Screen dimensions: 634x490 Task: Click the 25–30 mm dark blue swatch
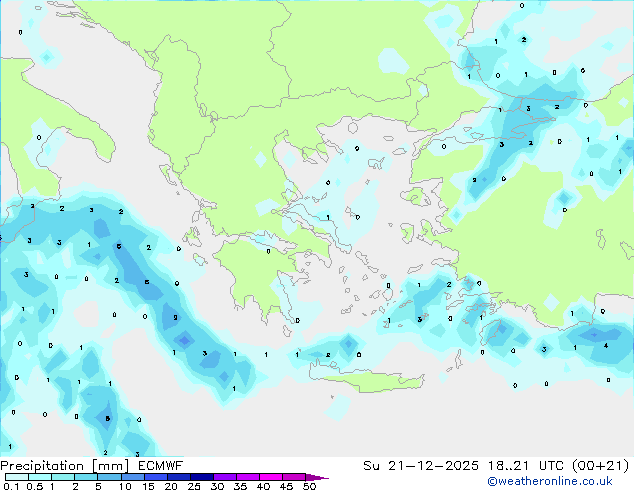201,477
